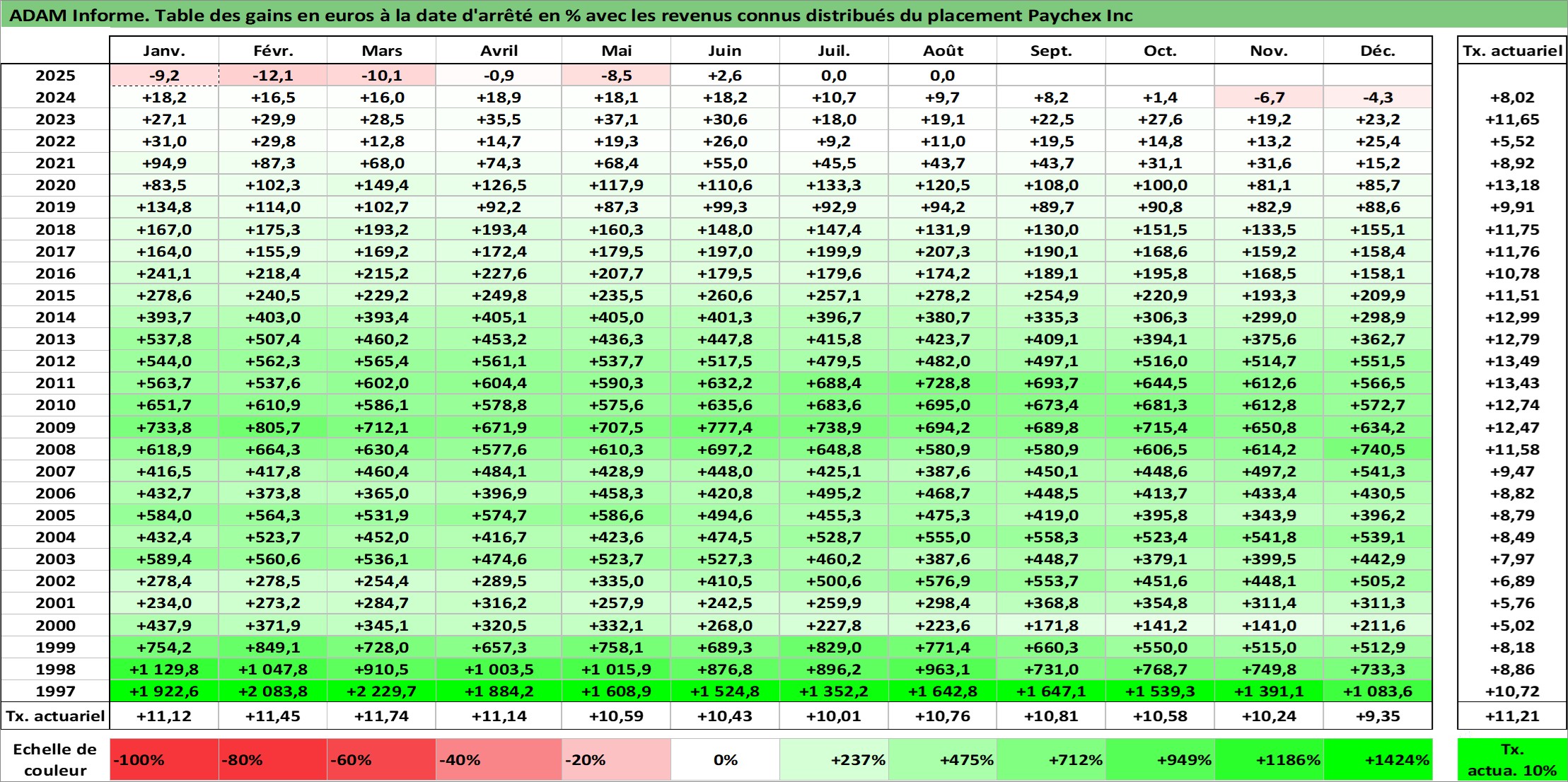The image size is (1568, 782).
Task: Select the Mars column header
Action: click(x=382, y=50)
